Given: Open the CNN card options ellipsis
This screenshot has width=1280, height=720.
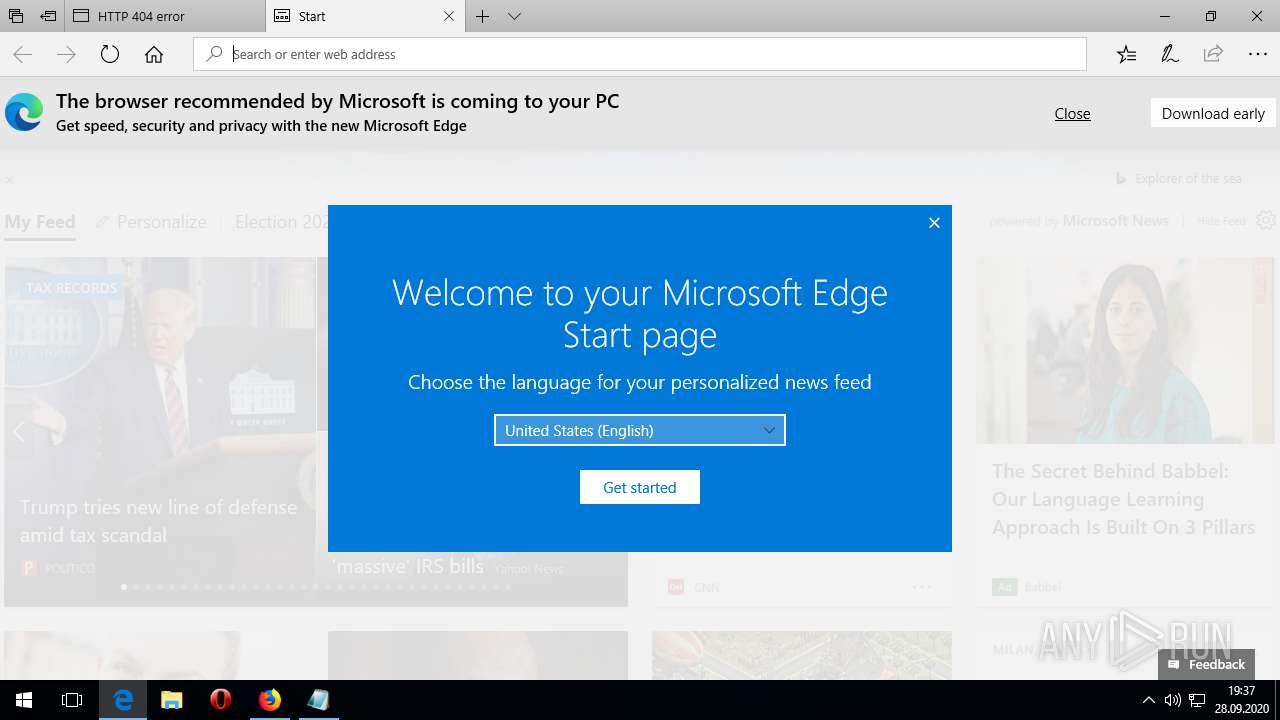Looking at the screenshot, I should coord(922,587).
